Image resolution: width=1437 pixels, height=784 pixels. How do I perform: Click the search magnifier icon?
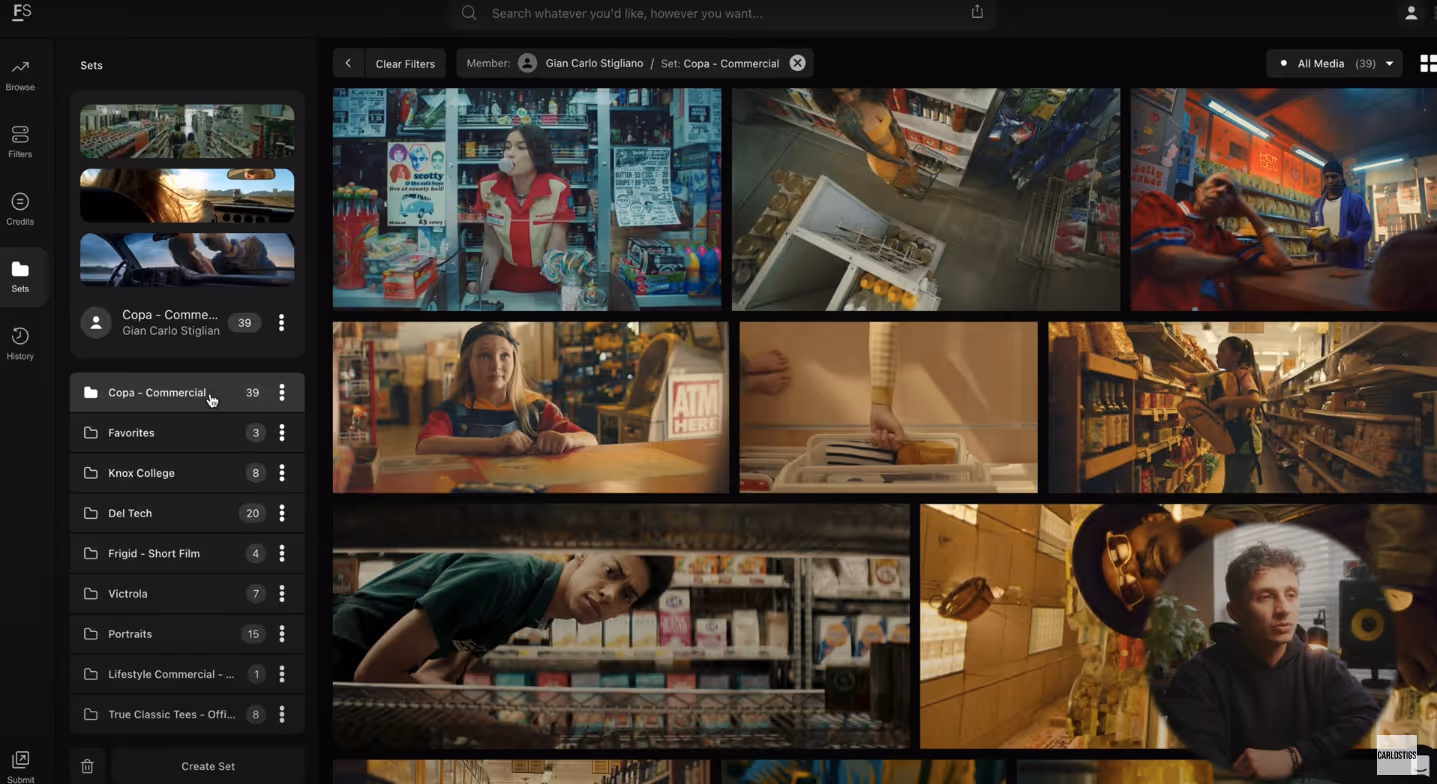469,13
